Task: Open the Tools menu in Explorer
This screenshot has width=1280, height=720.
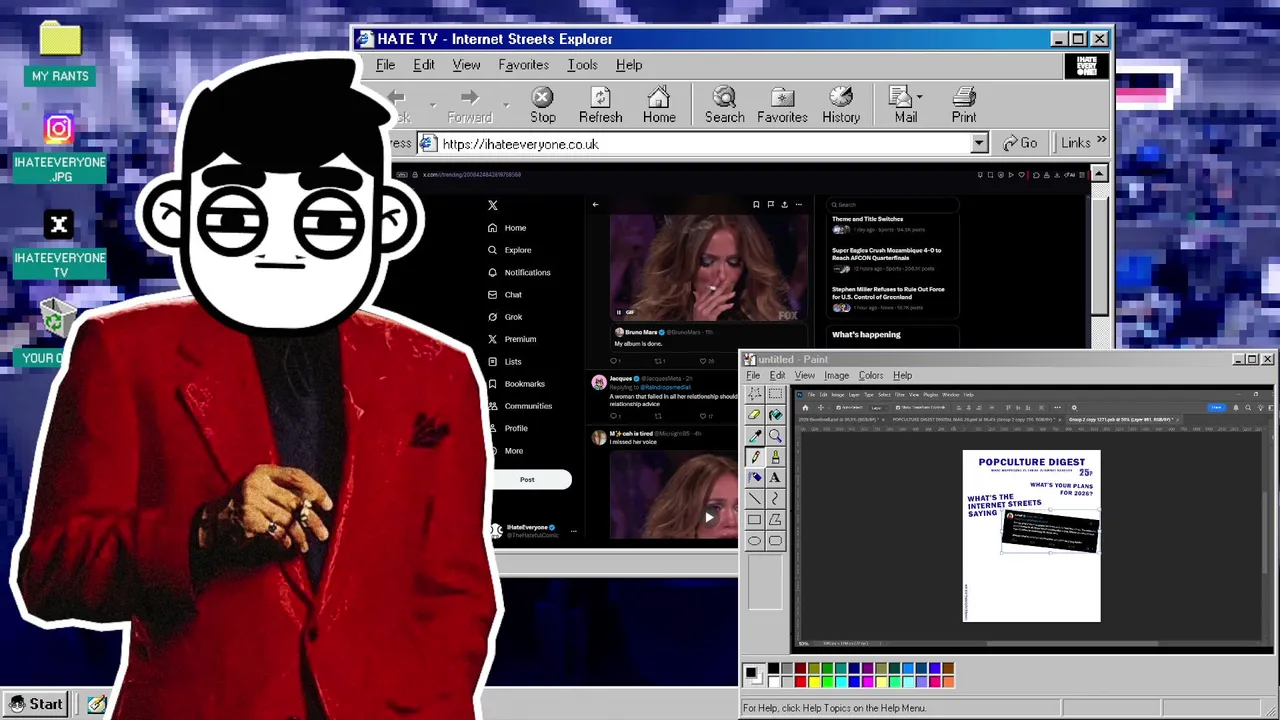Action: (582, 65)
